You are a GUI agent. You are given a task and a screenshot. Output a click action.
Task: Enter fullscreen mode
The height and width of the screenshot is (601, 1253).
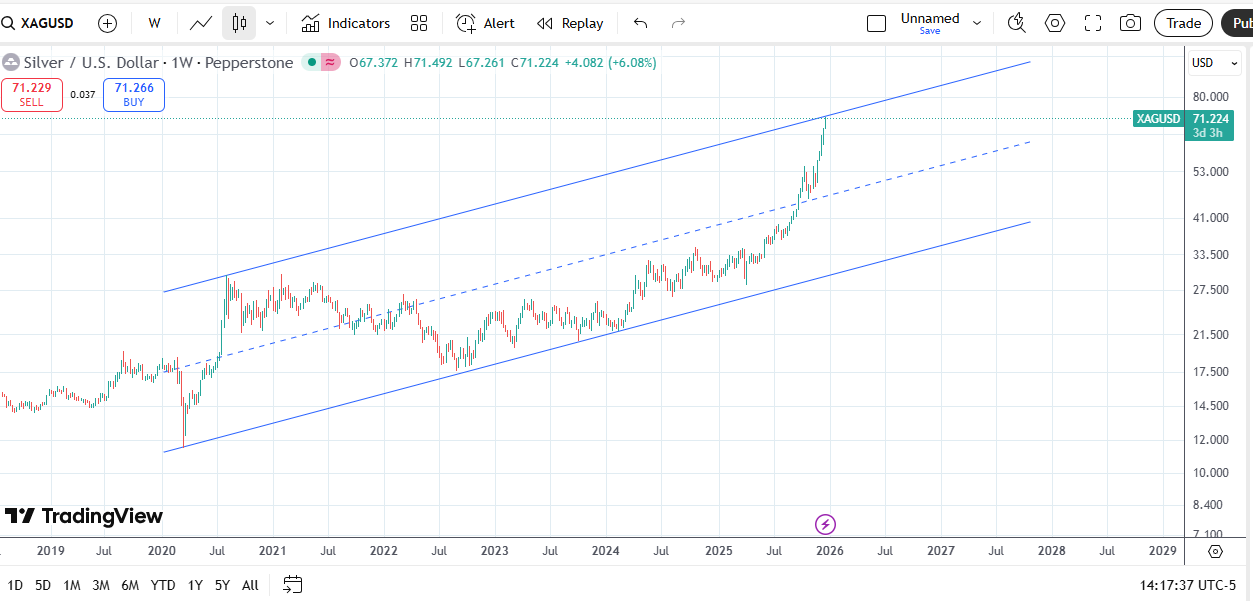(1093, 23)
